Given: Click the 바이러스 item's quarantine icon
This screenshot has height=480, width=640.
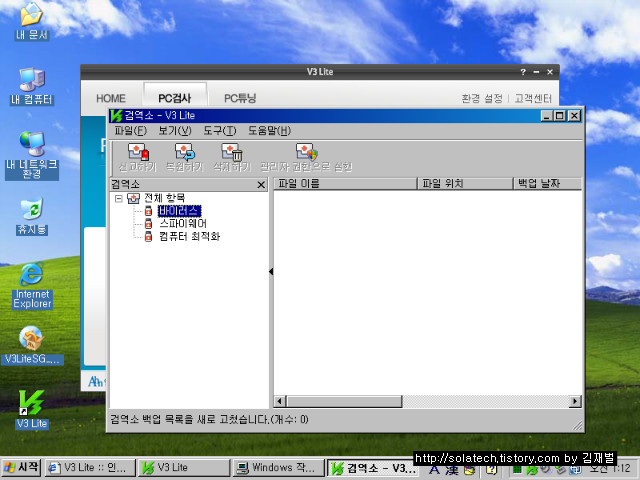Looking at the screenshot, I should tap(149, 211).
